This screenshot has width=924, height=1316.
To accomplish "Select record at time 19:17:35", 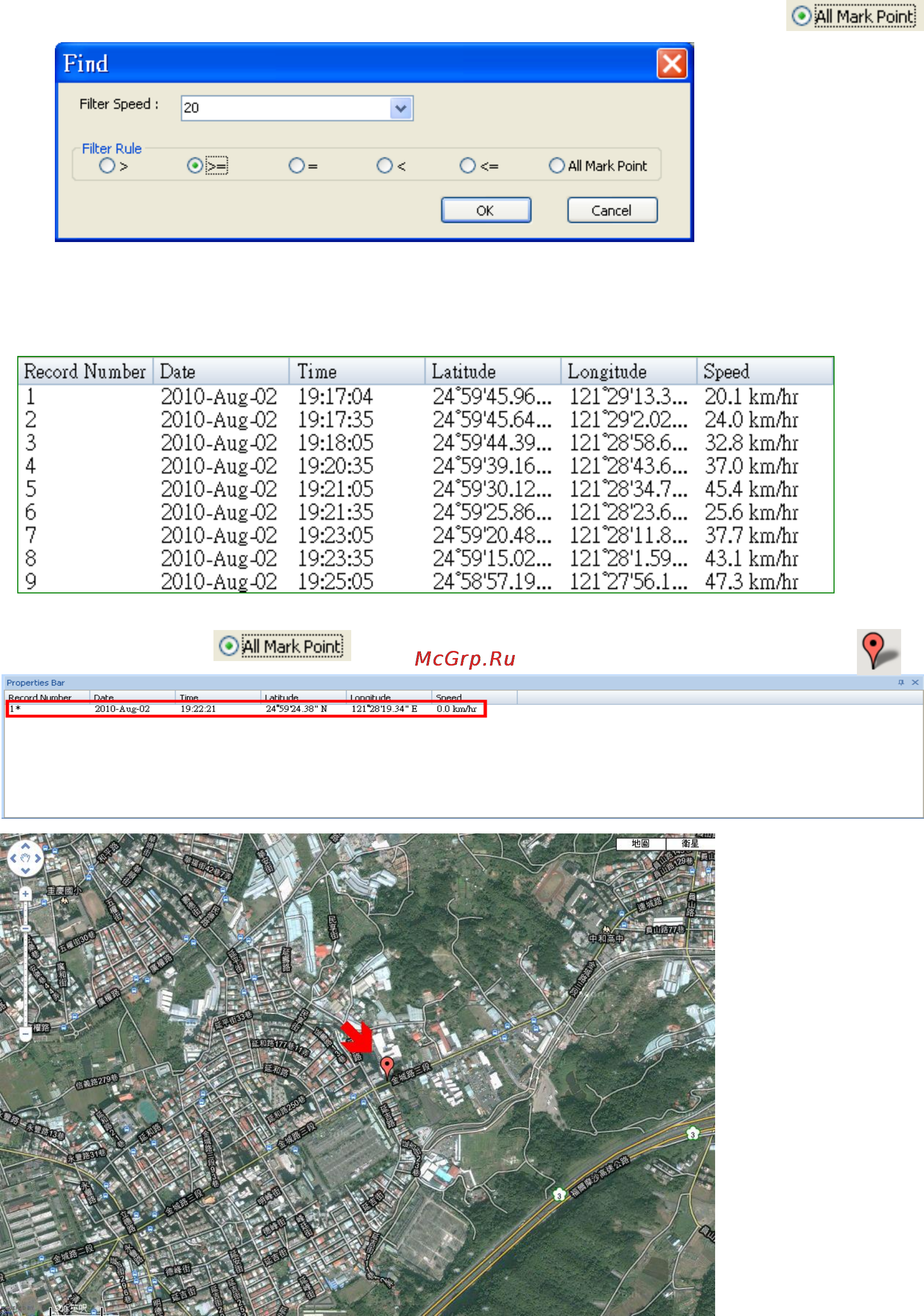I will [x=425, y=420].
